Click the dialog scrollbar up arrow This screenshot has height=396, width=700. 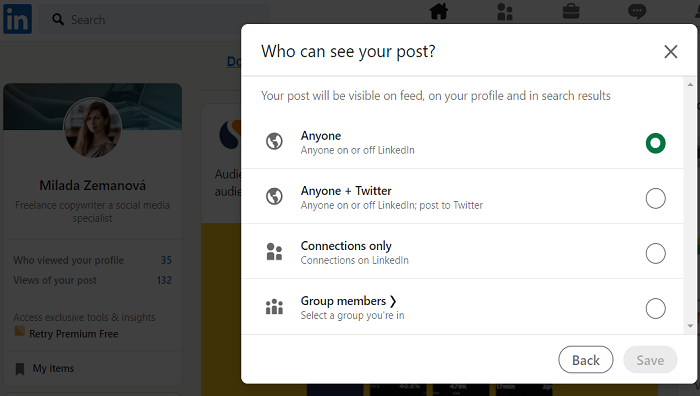tap(690, 84)
